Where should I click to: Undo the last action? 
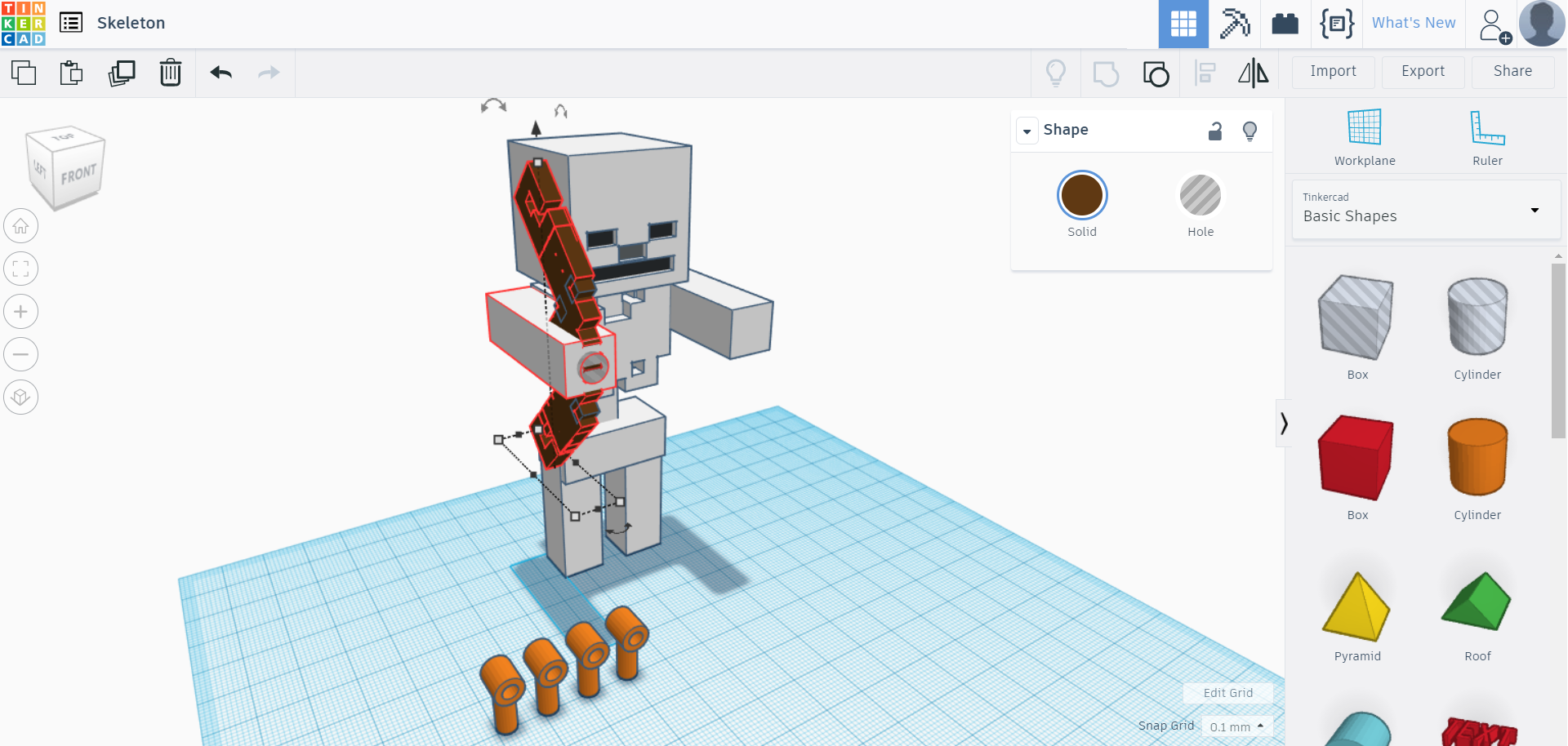click(x=220, y=72)
